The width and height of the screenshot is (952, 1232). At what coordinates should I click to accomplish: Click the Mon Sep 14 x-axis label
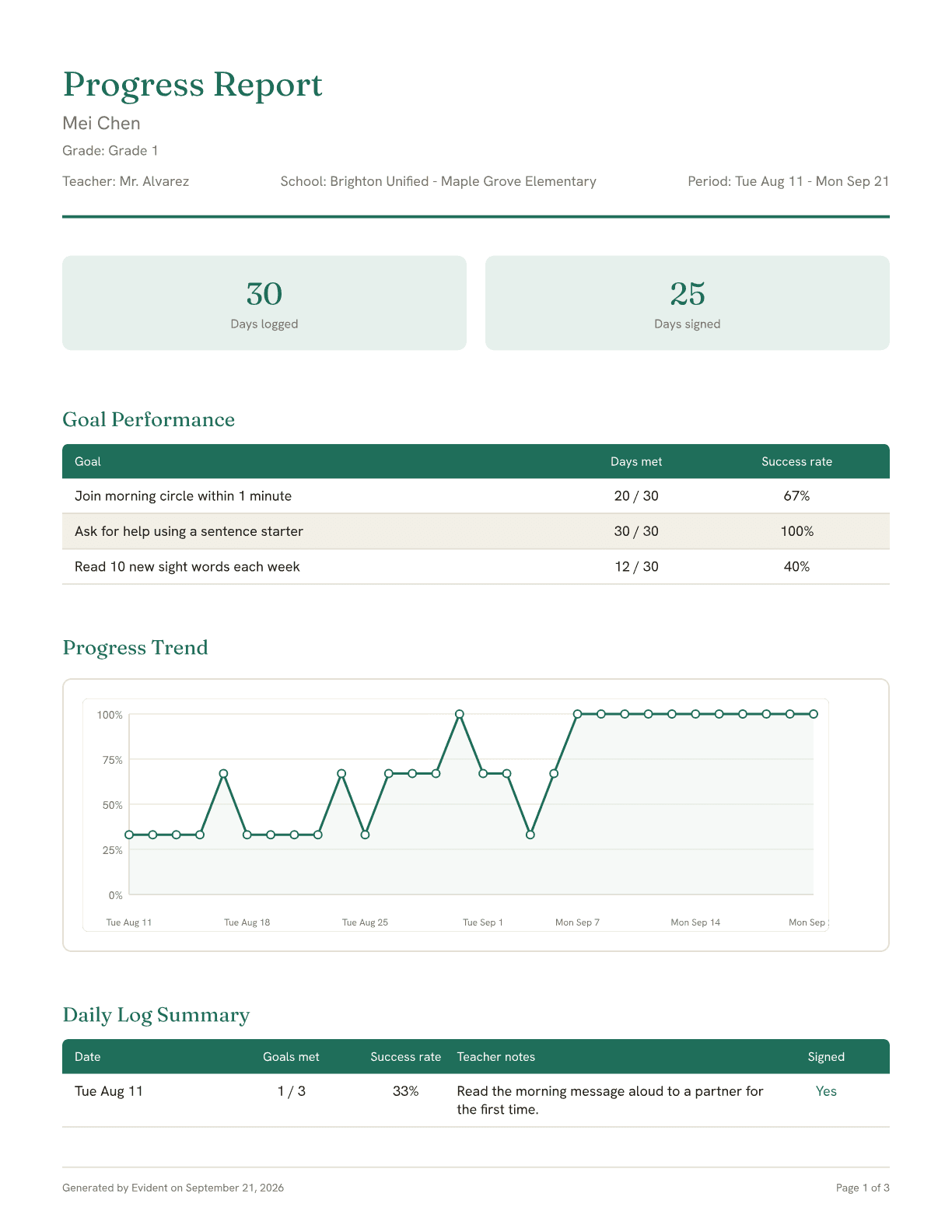pyautogui.click(x=695, y=922)
